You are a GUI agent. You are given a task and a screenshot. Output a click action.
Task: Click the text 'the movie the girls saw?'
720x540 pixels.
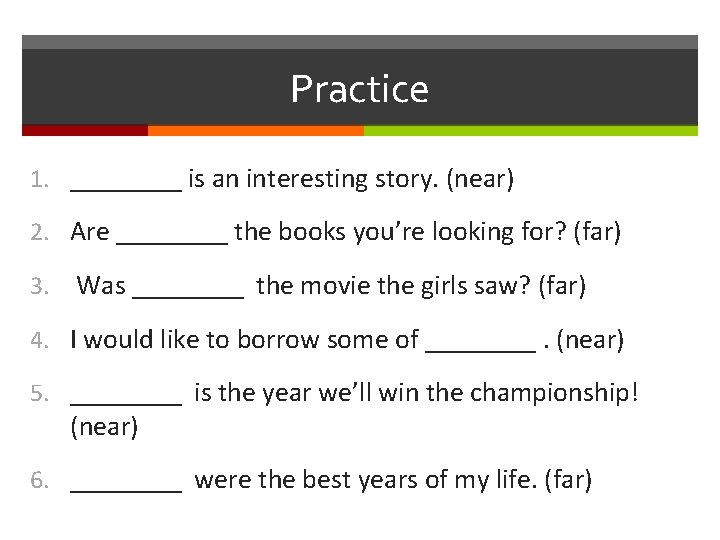[x=393, y=286]
